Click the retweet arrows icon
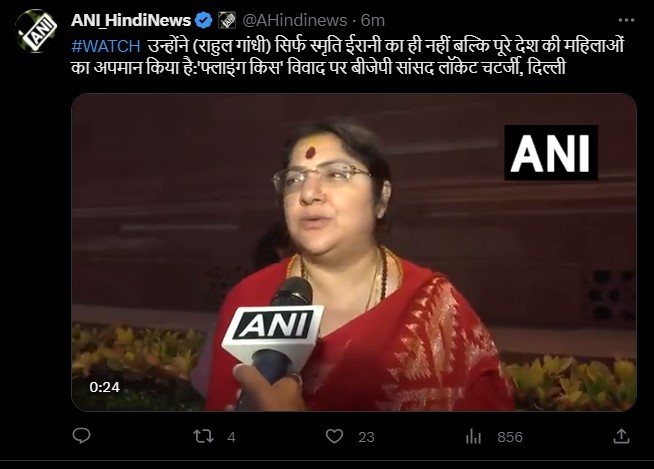The width and height of the screenshot is (654, 469). pyautogui.click(x=204, y=436)
